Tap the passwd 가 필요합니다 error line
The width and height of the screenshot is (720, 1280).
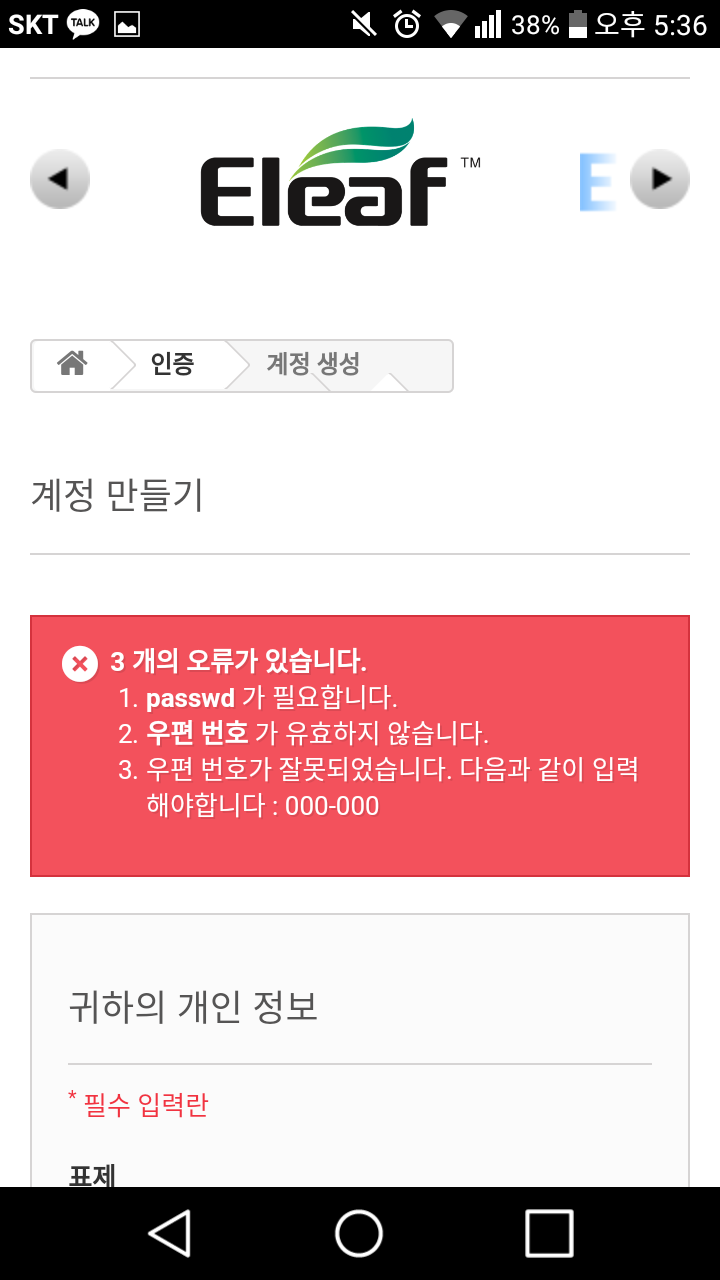[x=272, y=697]
